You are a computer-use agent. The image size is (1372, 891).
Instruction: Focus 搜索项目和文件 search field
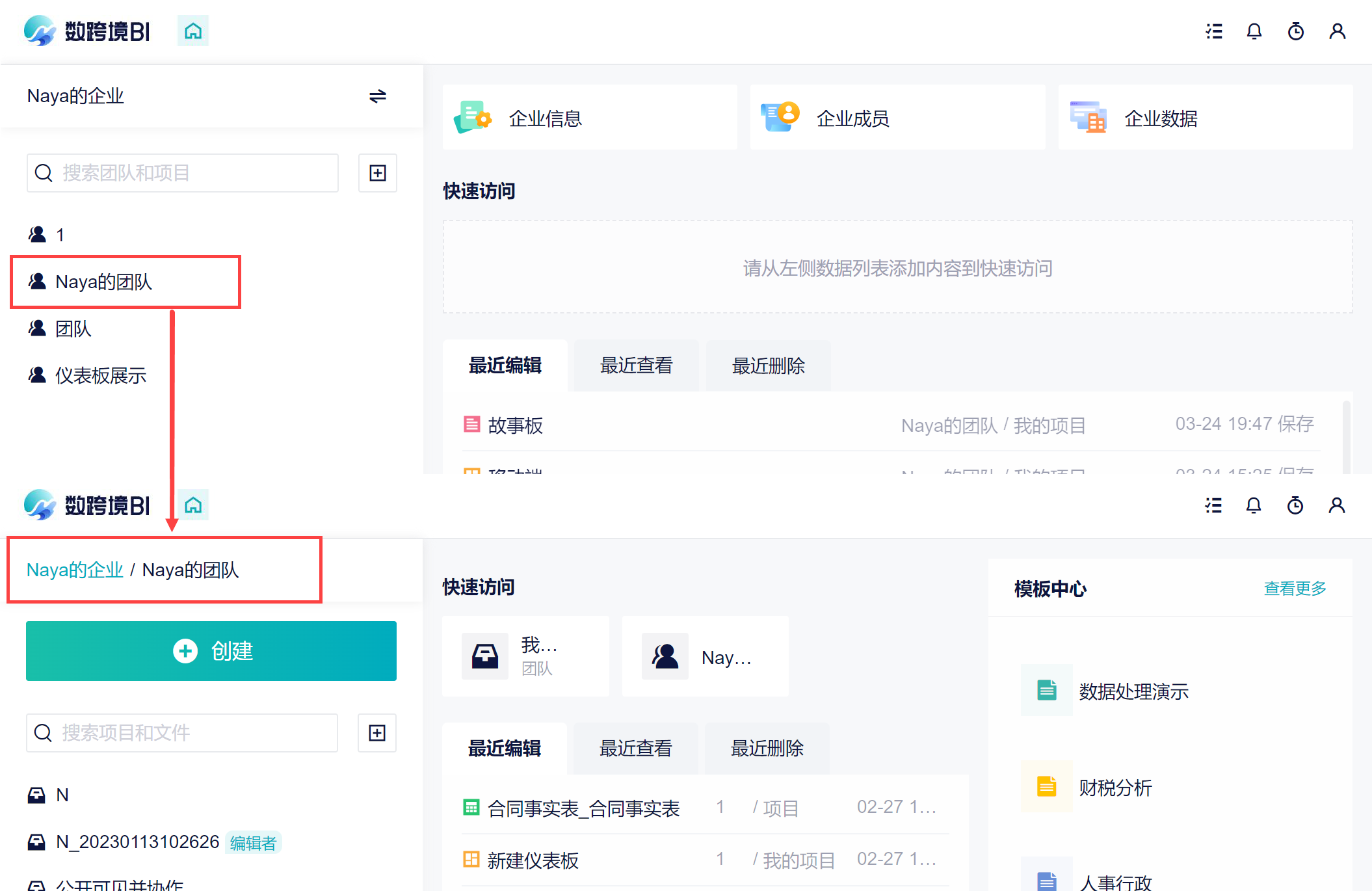(182, 733)
